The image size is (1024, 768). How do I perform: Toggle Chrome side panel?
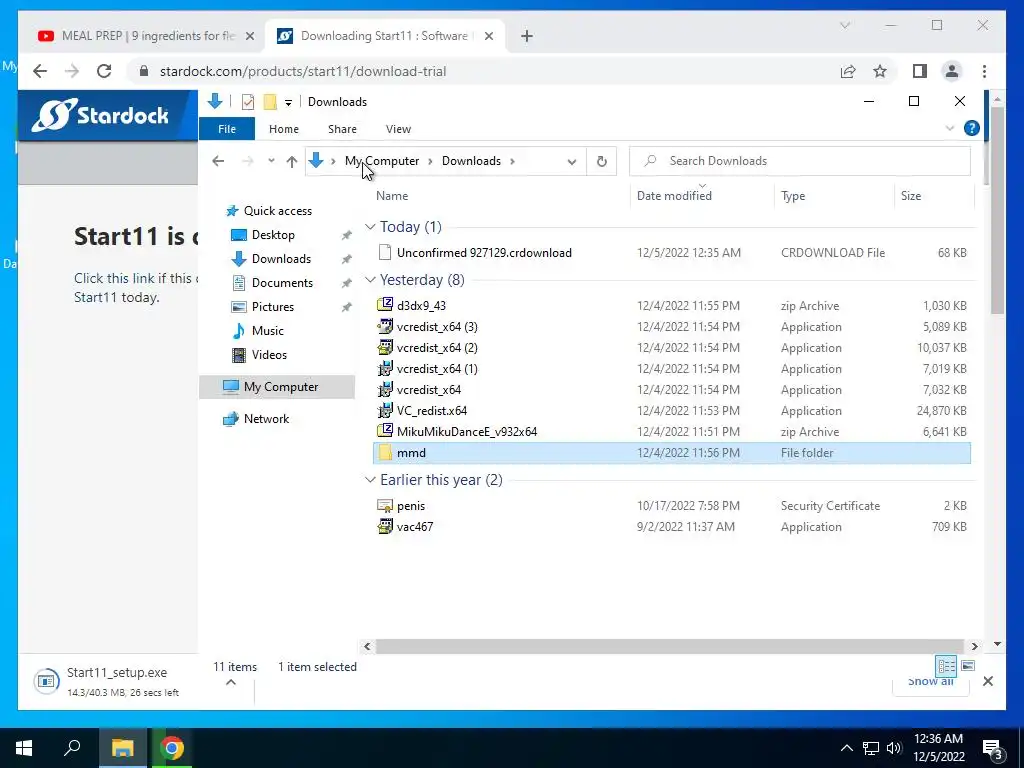[920, 71]
